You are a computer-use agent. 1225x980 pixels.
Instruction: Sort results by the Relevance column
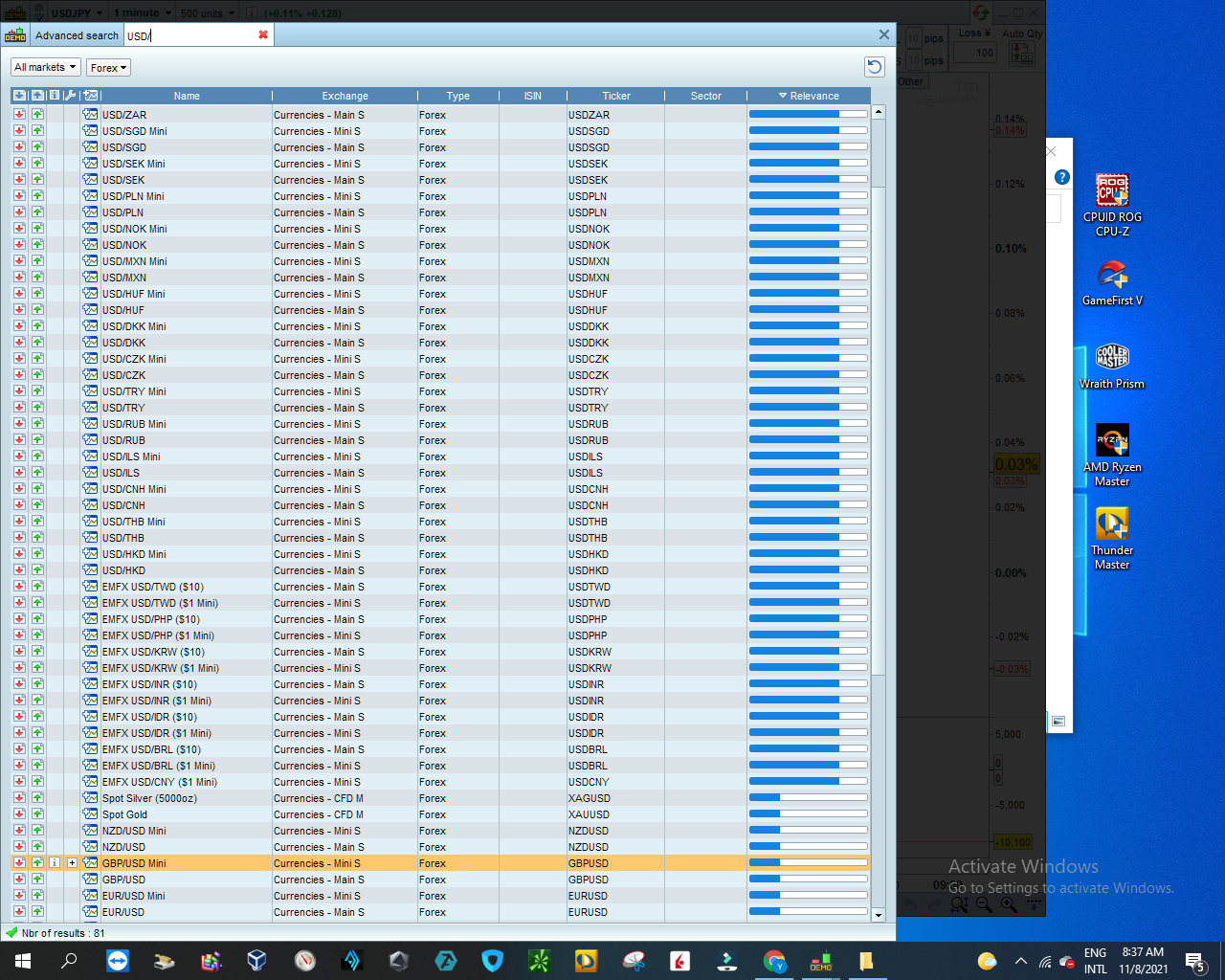809,96
